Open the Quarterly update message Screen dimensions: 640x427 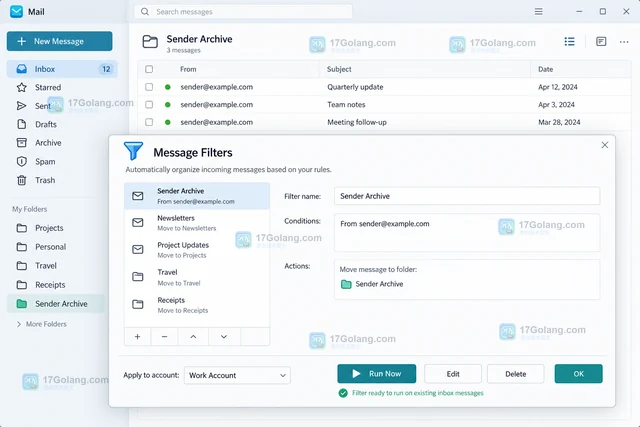[384, 87]
